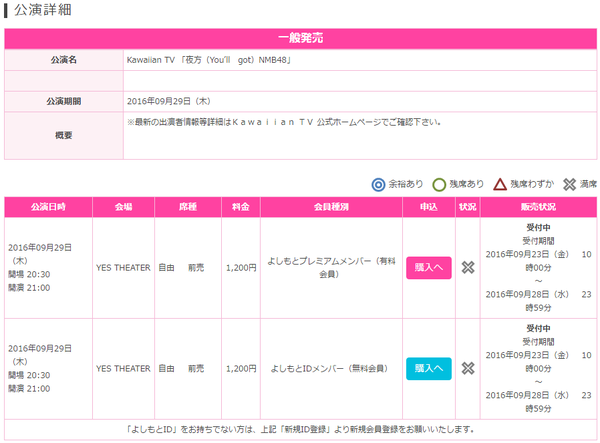This screenshot has height=443, width=600.
Task: Click the double-circle 余裕あり legend icon
Action: 378,185
